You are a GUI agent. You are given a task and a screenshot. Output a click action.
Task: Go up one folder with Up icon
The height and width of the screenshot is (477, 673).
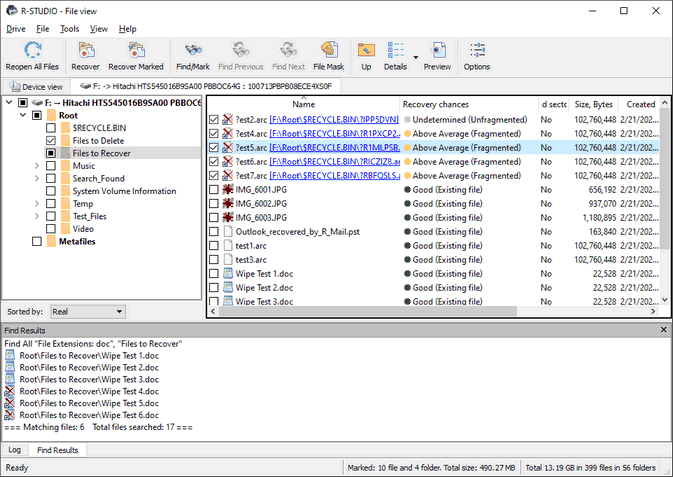(x=366, y=51)
